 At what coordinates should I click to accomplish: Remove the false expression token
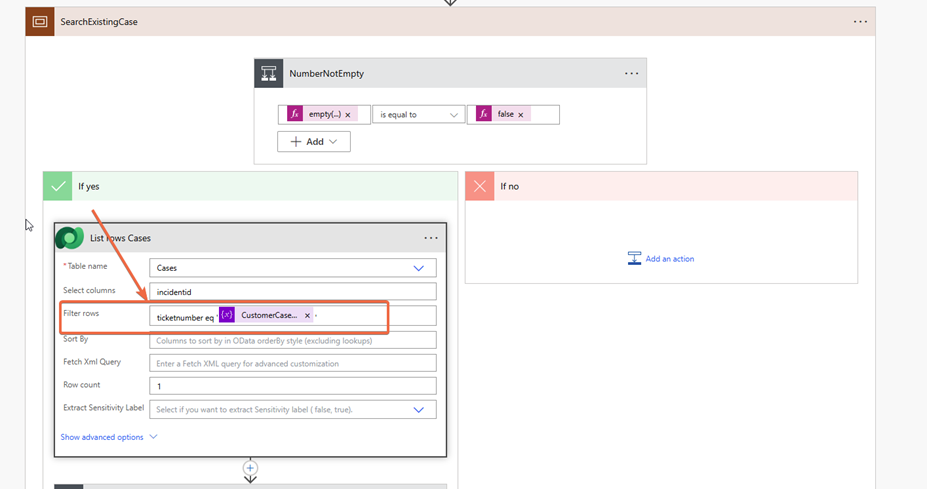tap(521, 115)
